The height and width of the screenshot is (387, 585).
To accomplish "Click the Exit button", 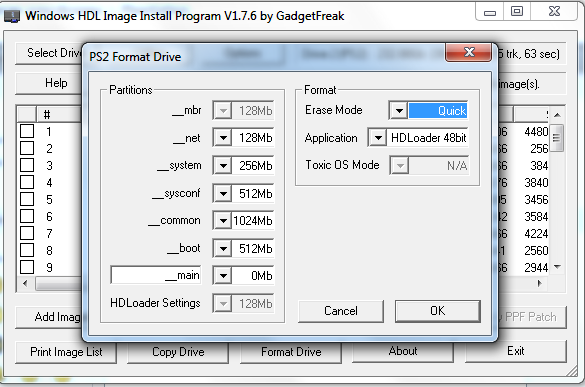I will [x=516, y=352].
